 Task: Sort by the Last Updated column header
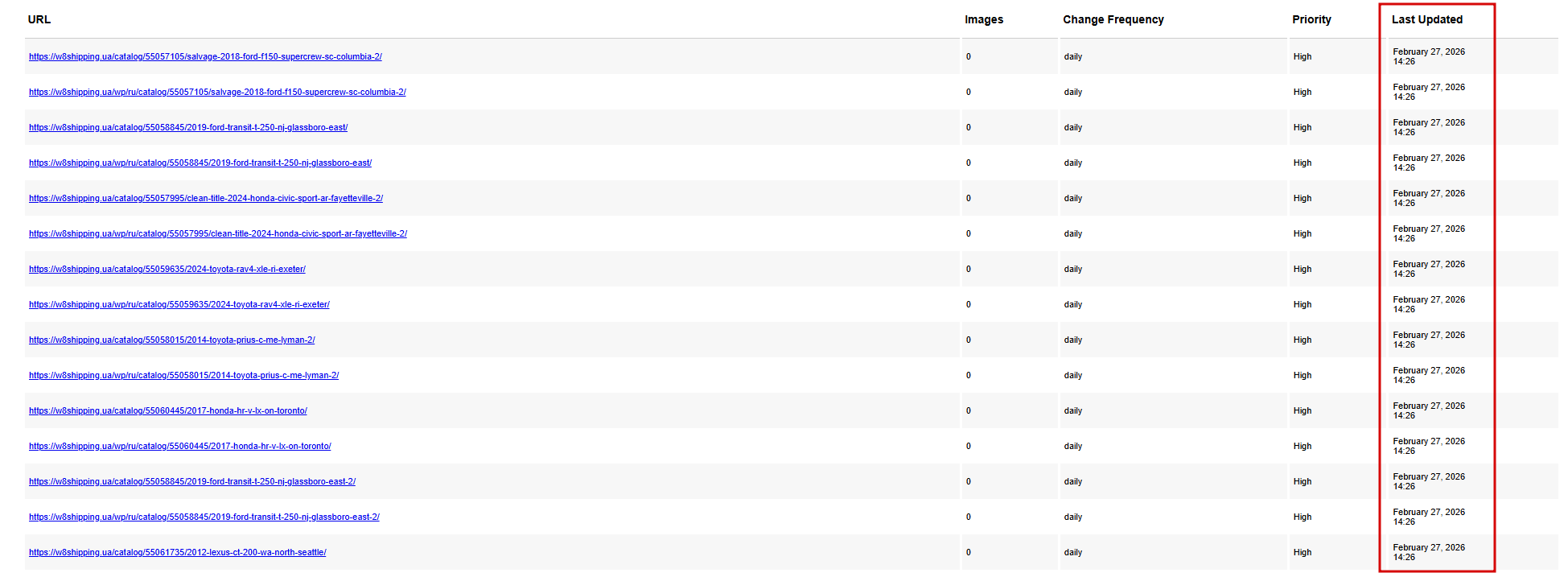pyautogui.click(x=1427, y=19)
